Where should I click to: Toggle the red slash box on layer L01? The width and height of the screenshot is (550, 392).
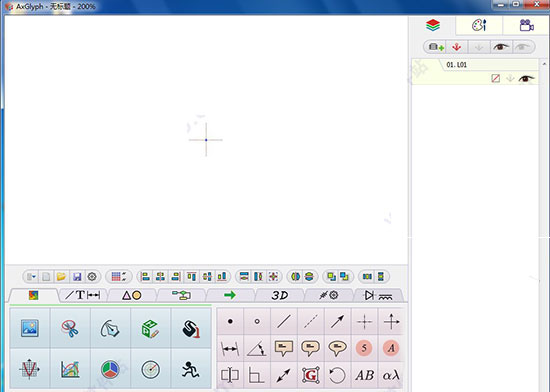point(496,78)
